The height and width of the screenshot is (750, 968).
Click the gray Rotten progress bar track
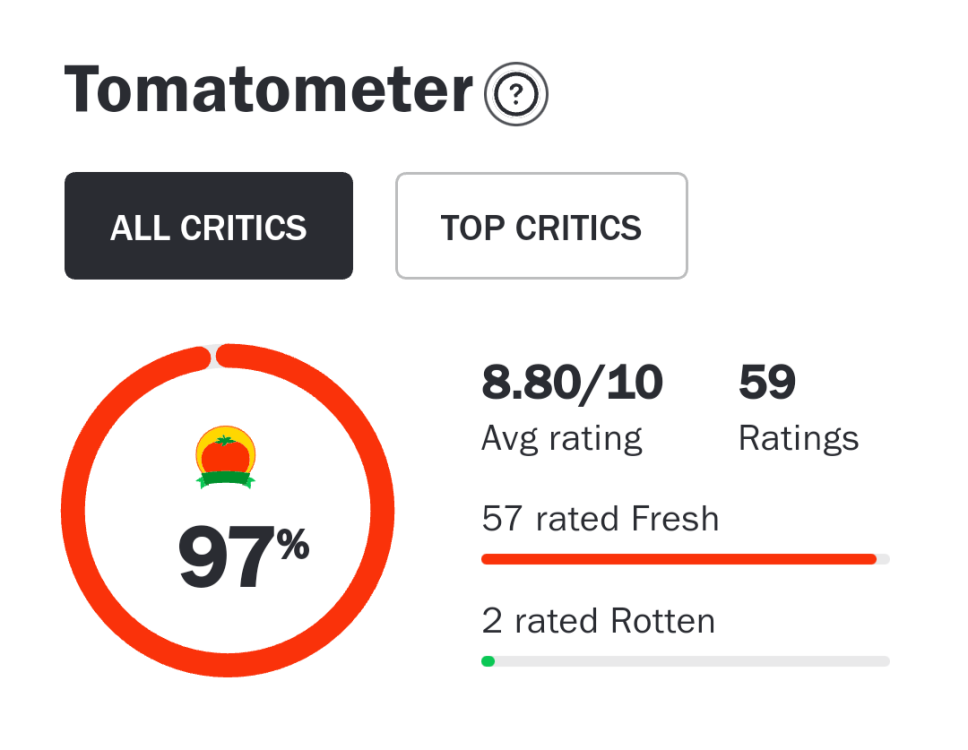(690, 661)
